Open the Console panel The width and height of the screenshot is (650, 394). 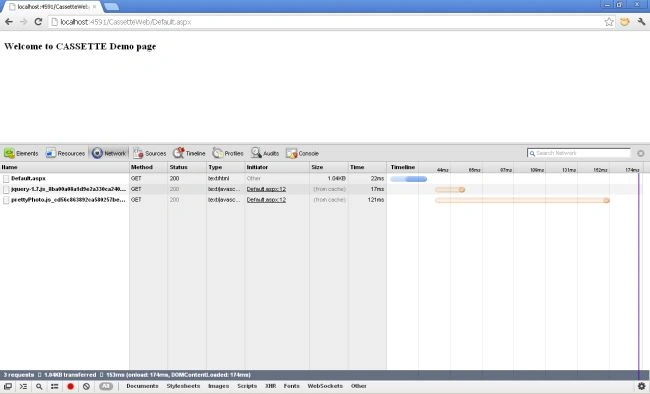(302, 153)
